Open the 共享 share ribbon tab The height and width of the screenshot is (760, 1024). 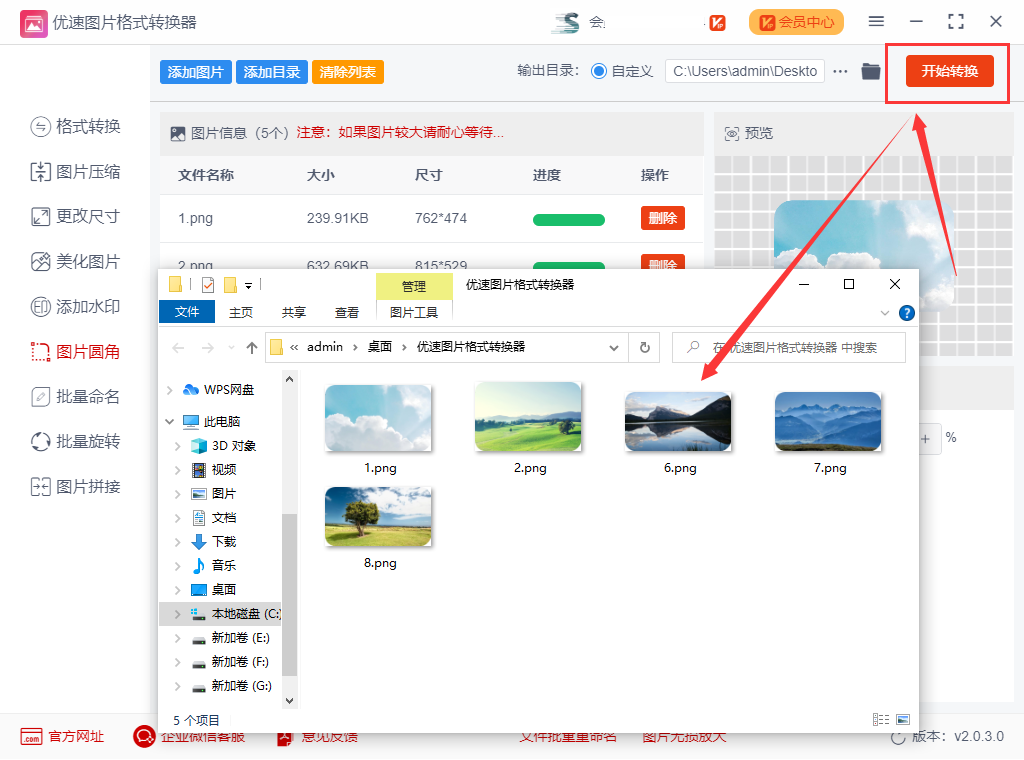(294, 312)
